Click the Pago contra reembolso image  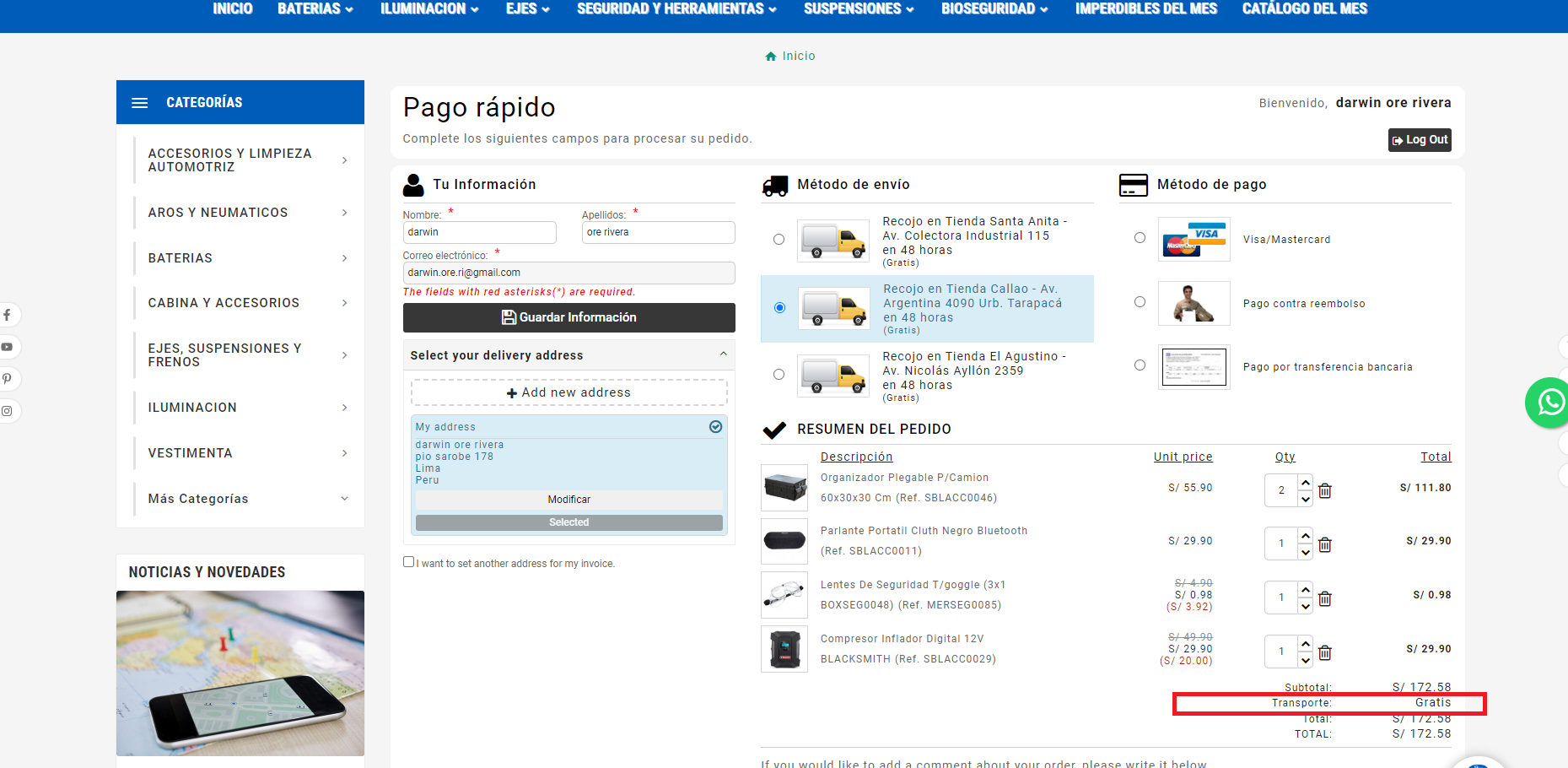[1194, 304]
